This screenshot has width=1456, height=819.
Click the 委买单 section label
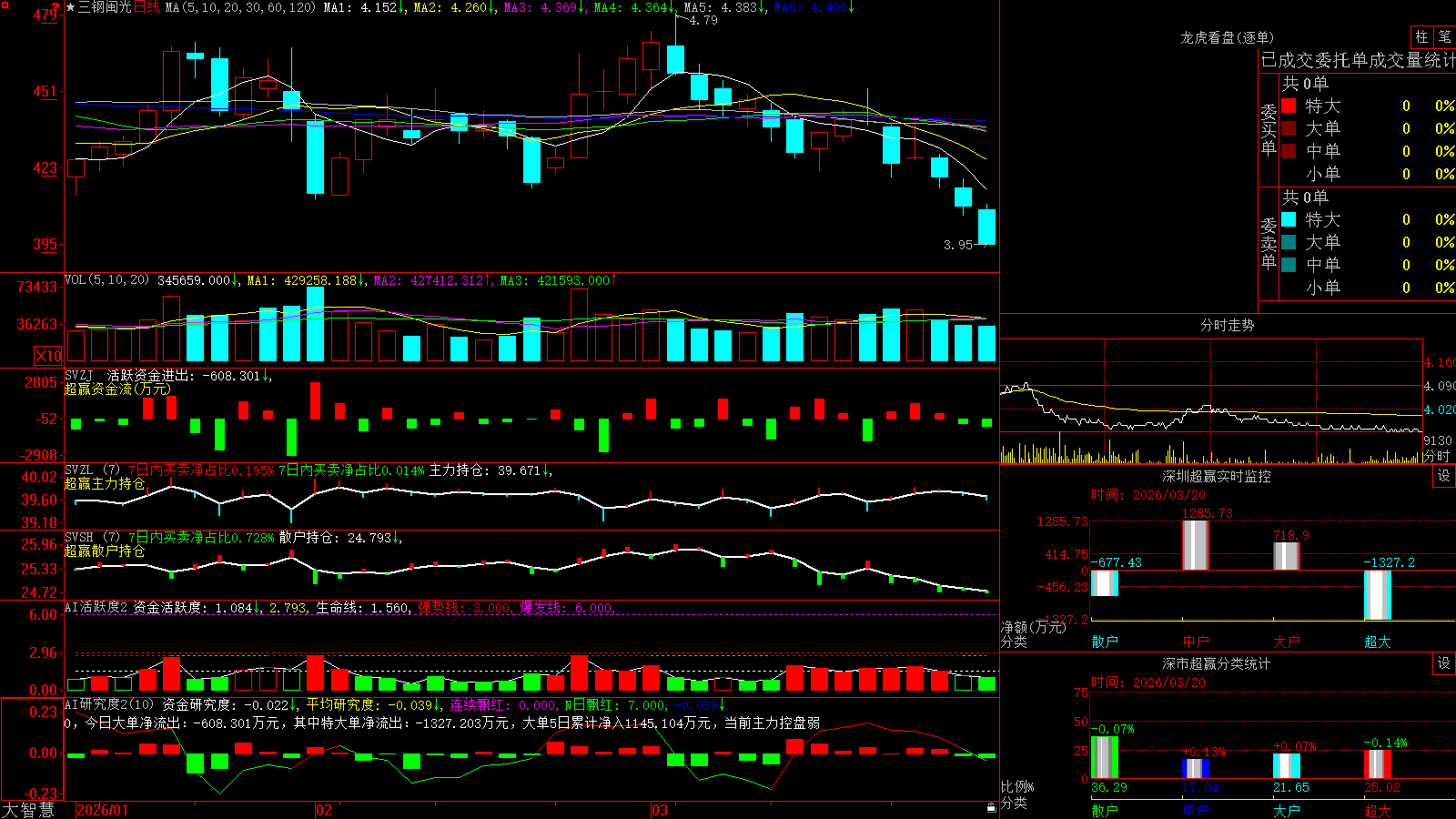(x=1269, y=129)
